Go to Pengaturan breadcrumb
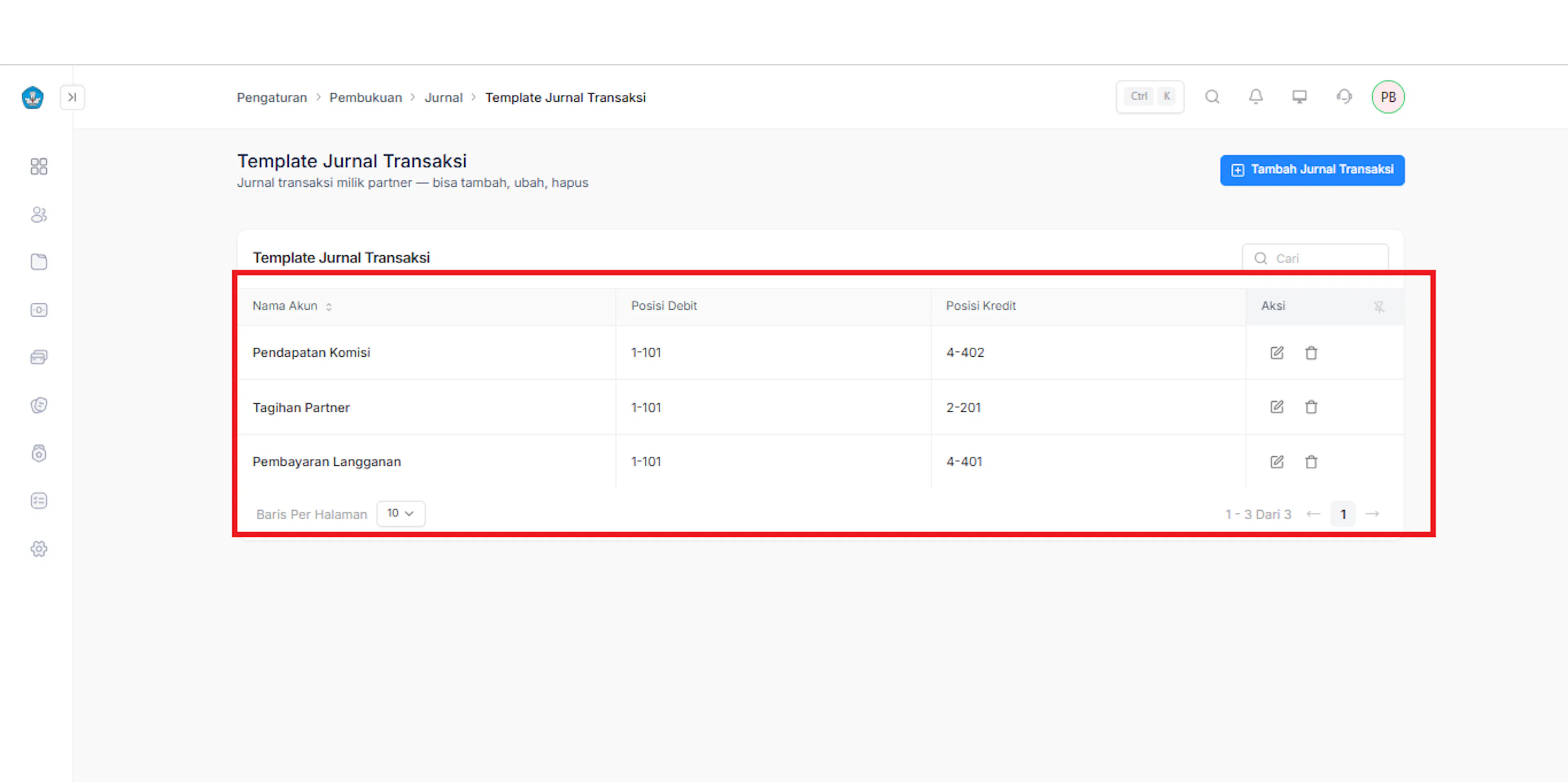The width and height of the screenshot is (1568, 782). (272, 98)
